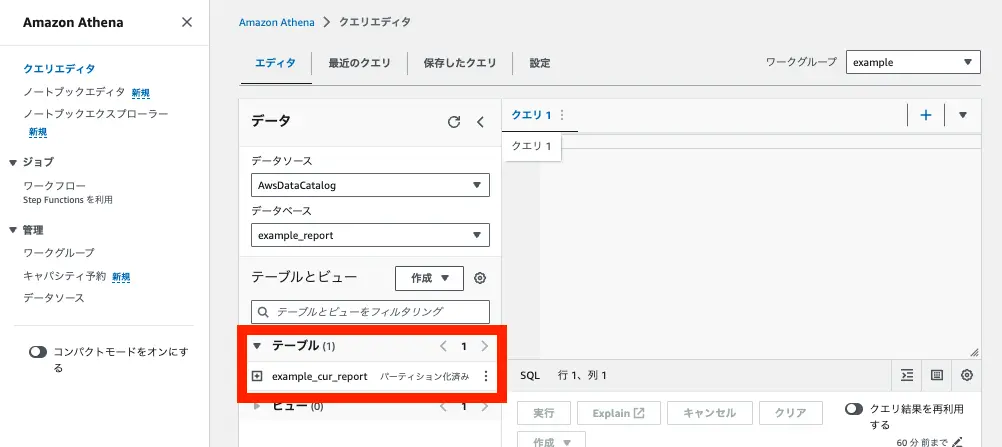Collapse the data panel with the left chevron

481,122
